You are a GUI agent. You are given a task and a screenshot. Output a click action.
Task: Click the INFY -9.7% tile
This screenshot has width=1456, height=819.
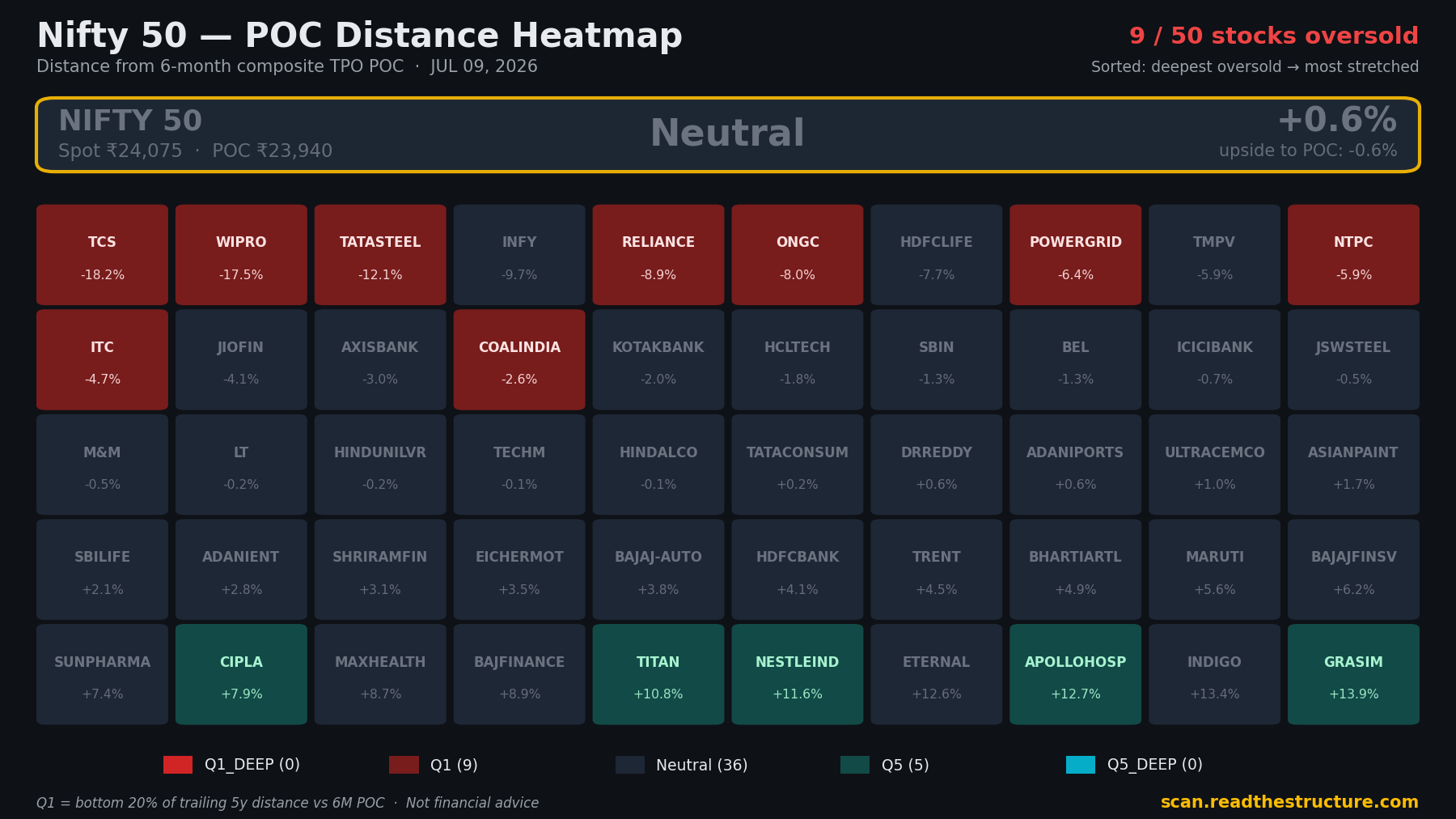point(519,255)
